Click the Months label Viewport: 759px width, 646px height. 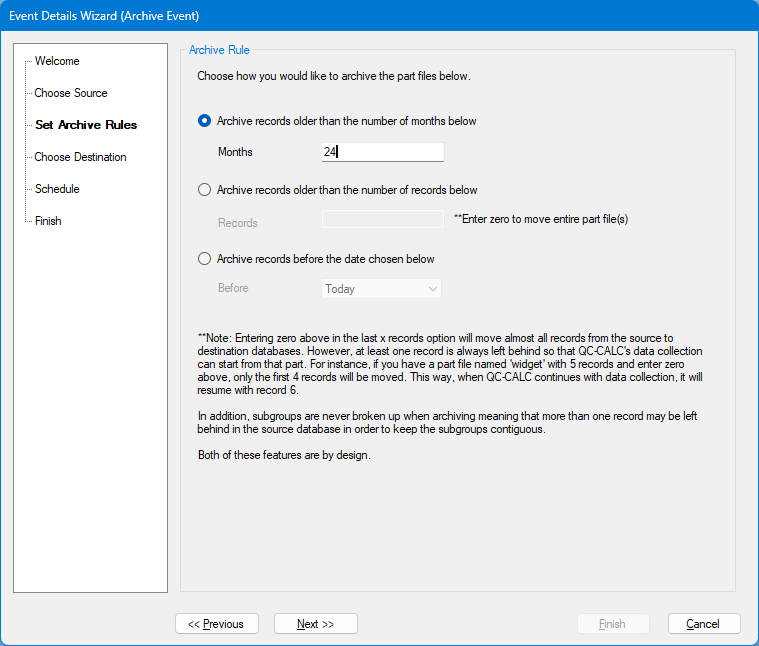coord(235,152)
